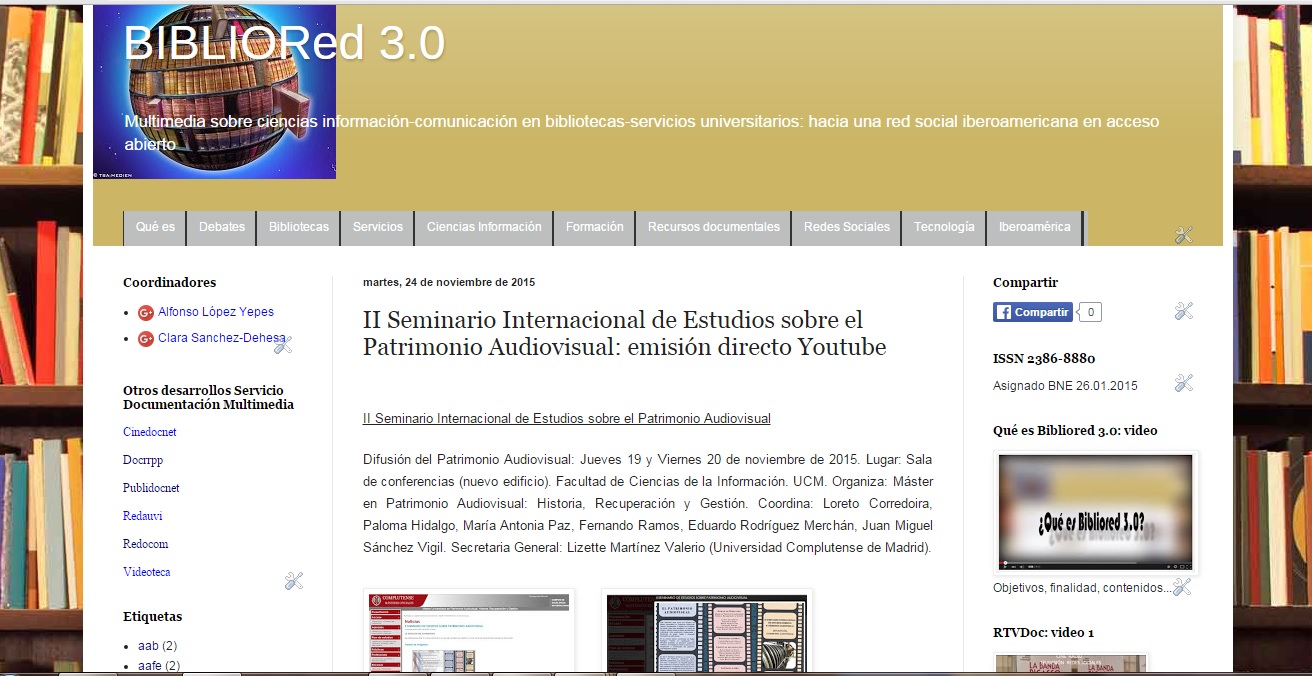The height and width of the screenshot is (676, 1312).
Task: Click the Coordinadores heading
Action: pyautogui.click(x=169, y=282)
